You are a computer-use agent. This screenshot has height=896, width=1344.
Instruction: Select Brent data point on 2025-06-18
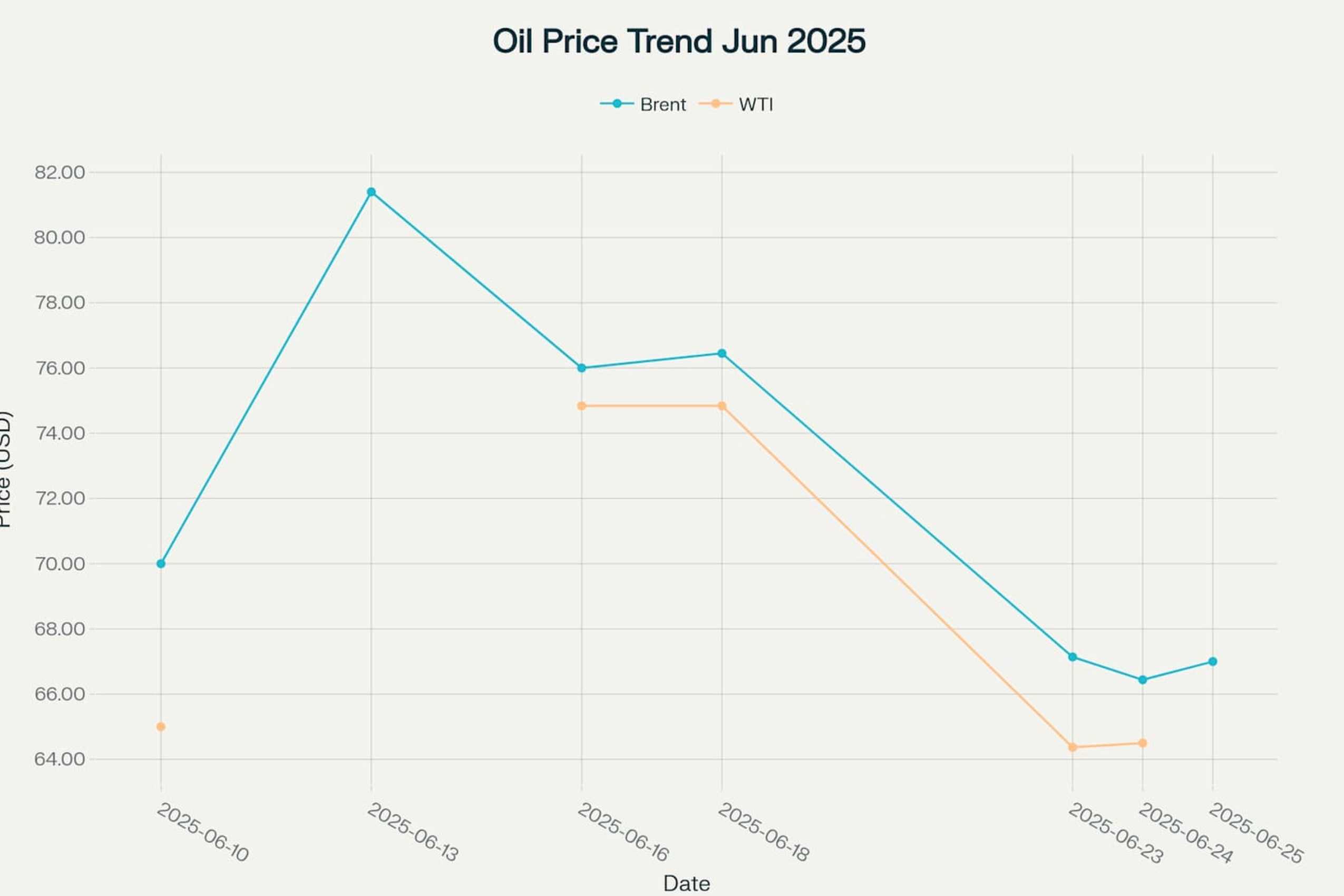pyautogui.click(x=722, y=354)
